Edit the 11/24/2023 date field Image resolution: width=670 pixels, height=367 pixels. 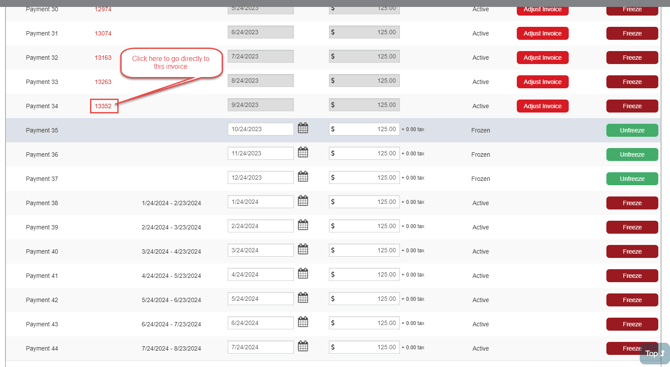(261, 153)
